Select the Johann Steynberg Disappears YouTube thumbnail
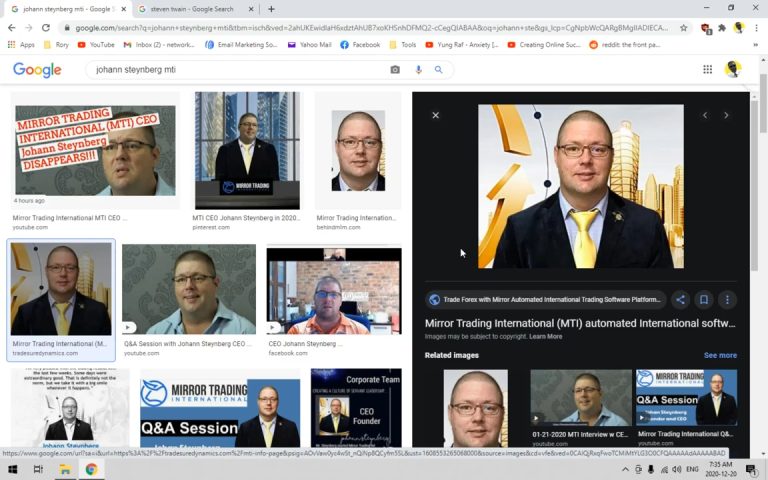The image size is (768, 480). point(95,150)
